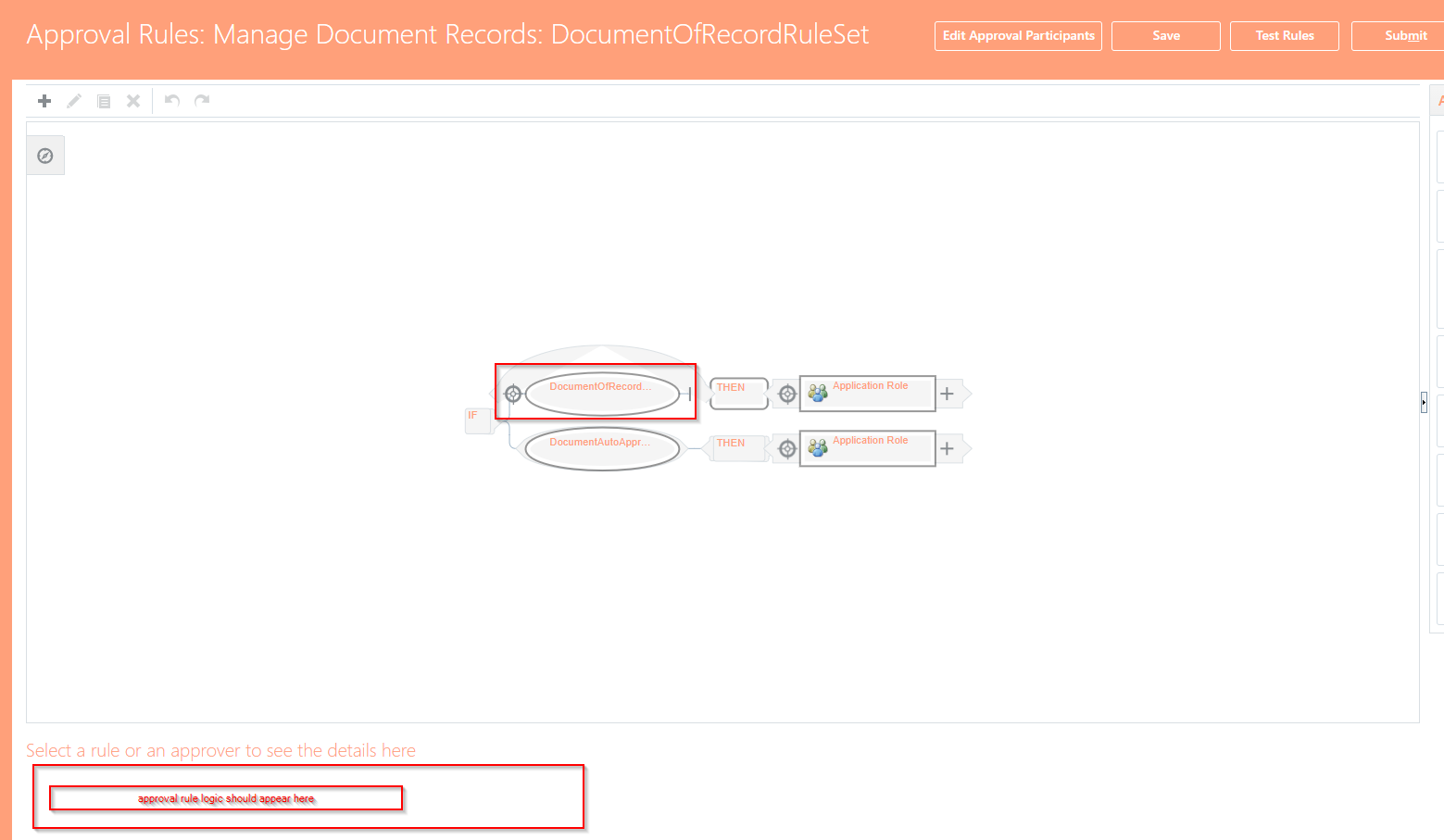This screenshot has height=840, width=1444.
Task: Click the add rule plus icon in toolbar
Action: tap(44, 101)
